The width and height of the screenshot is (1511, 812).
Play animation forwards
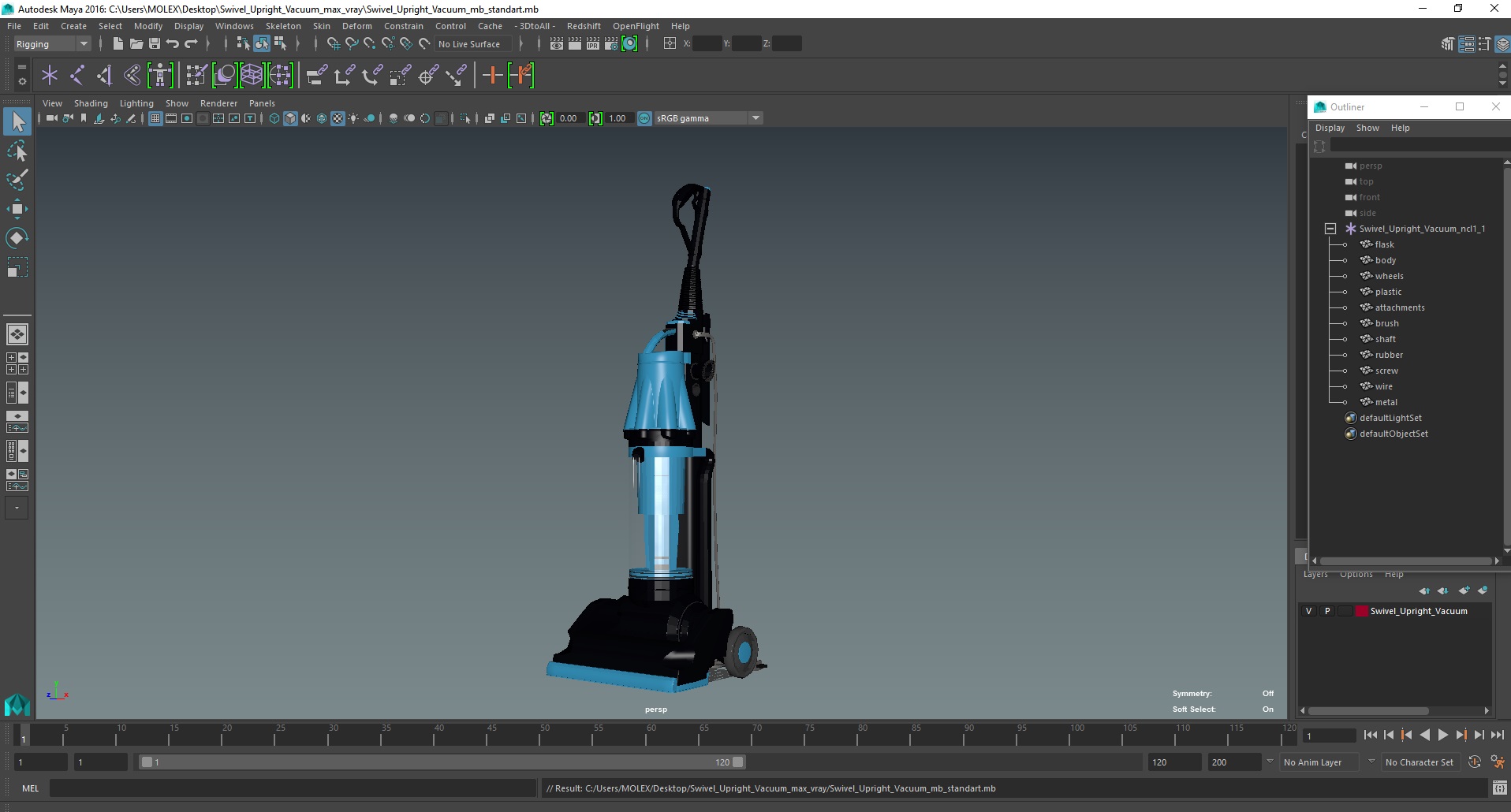pos(1443,735)
